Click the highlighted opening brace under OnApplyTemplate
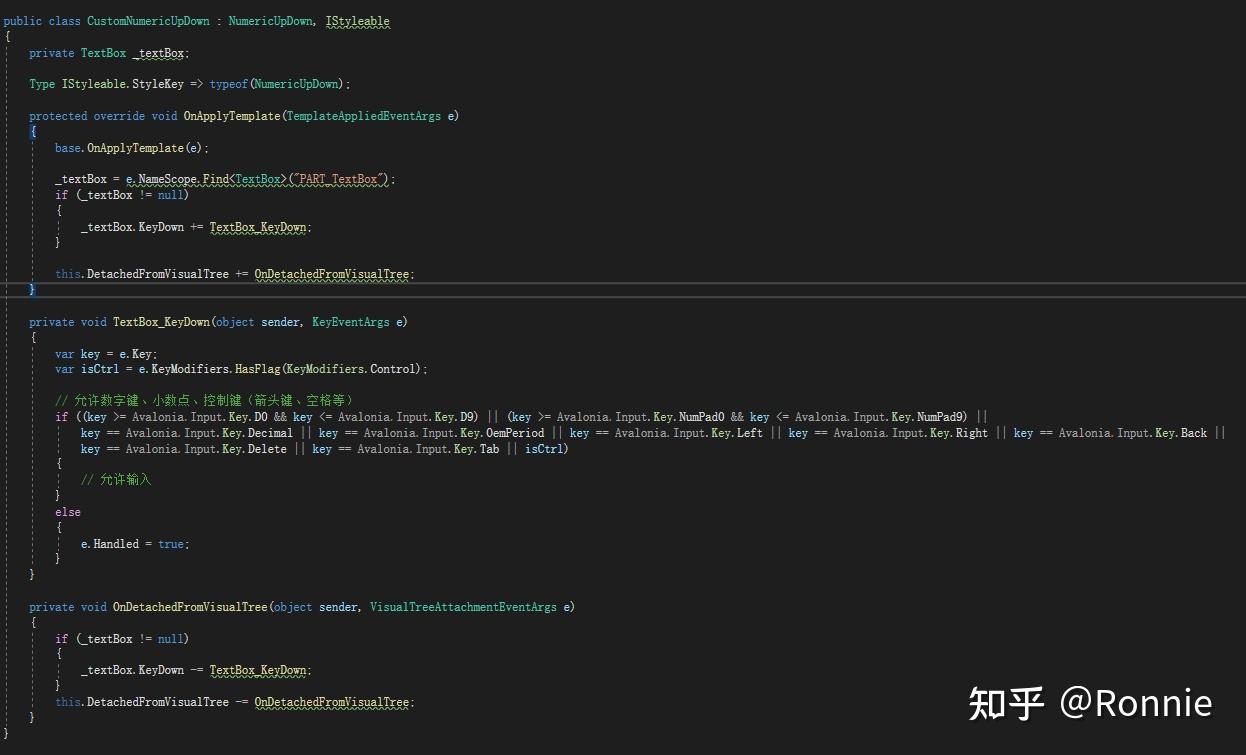This screenshot has height=755, width=1246. [x=31, y=131]
